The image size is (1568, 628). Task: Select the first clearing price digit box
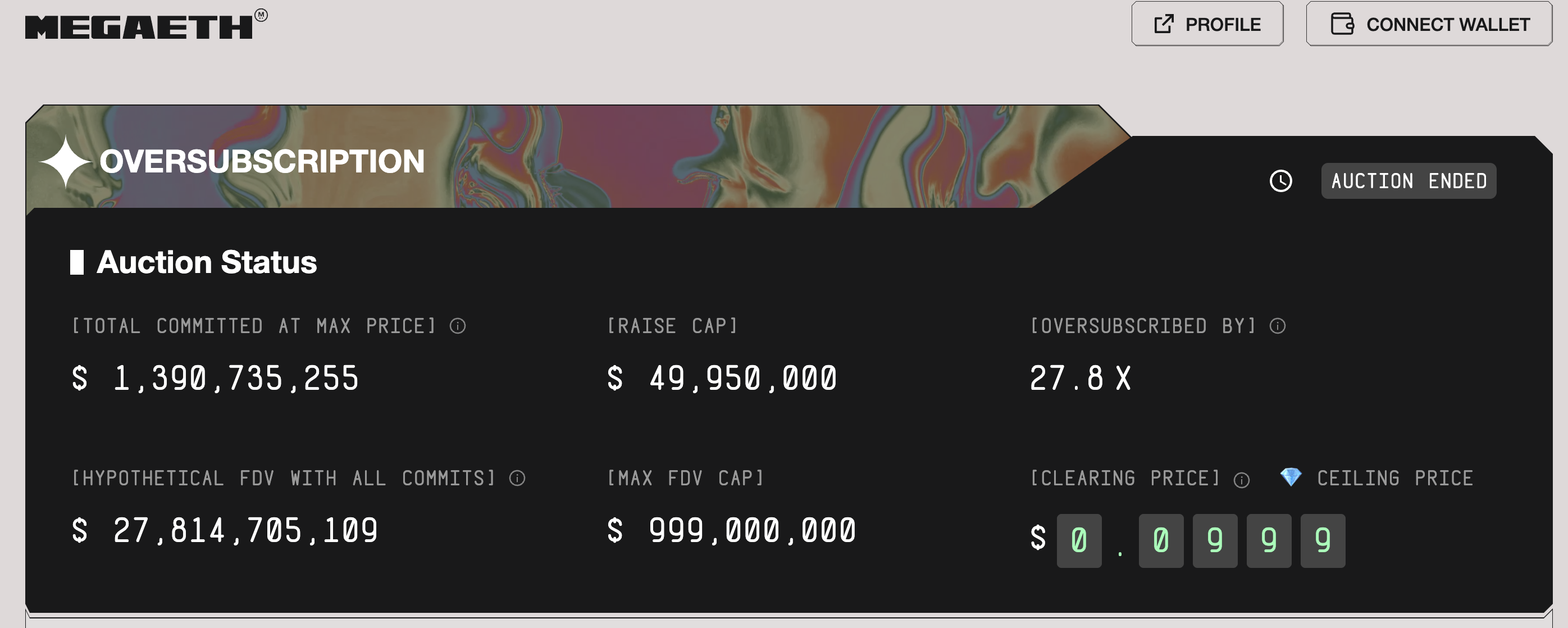pos(1079,540)
